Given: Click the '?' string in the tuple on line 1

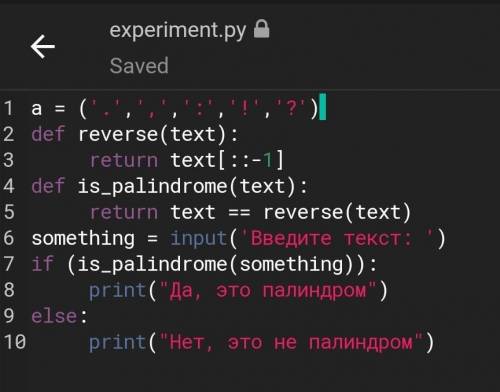Looking at the screenshot, I should tap(291, 107).
